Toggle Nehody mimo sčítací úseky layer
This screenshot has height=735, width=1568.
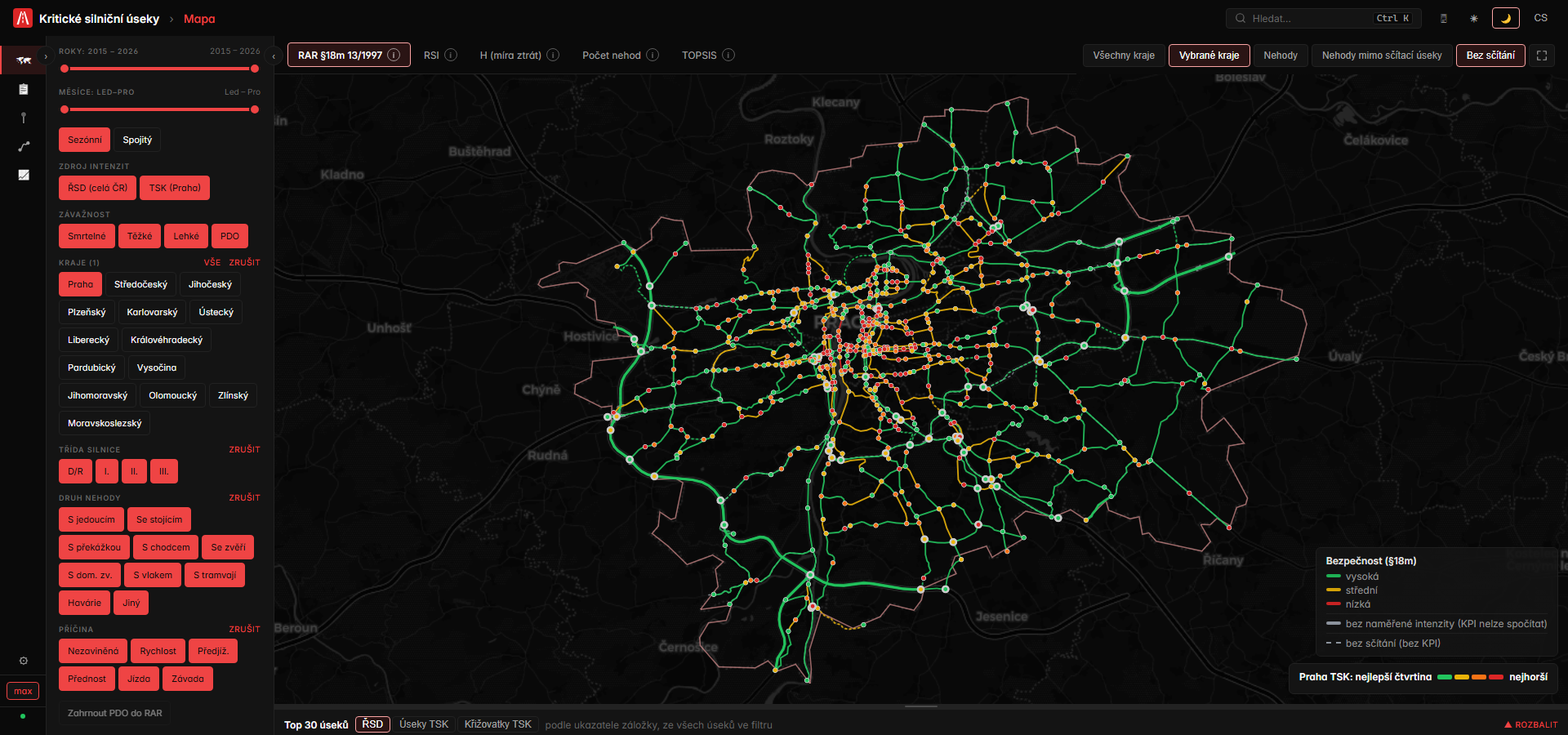coord(1382,56)
